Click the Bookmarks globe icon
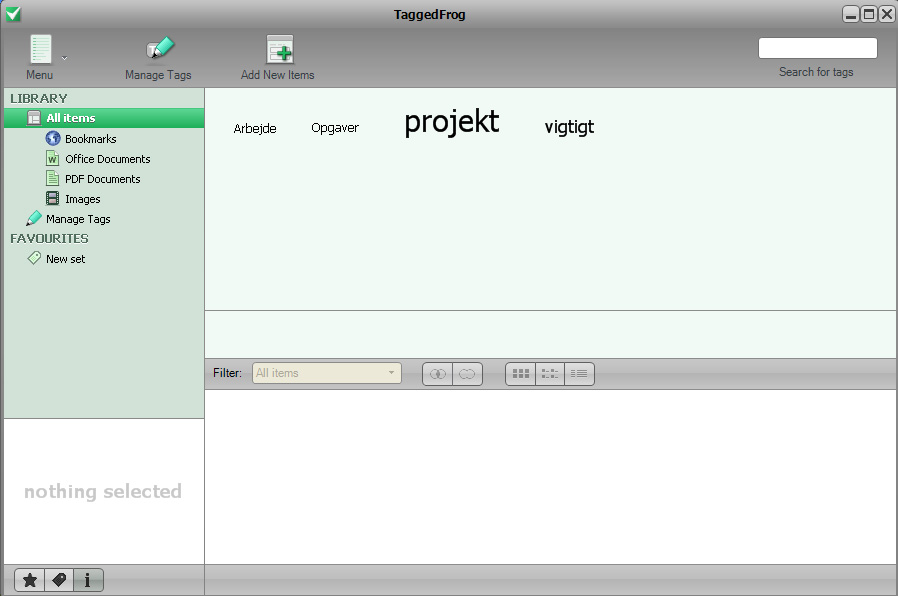The image size is (898, 596). click(x=53, y=139)
